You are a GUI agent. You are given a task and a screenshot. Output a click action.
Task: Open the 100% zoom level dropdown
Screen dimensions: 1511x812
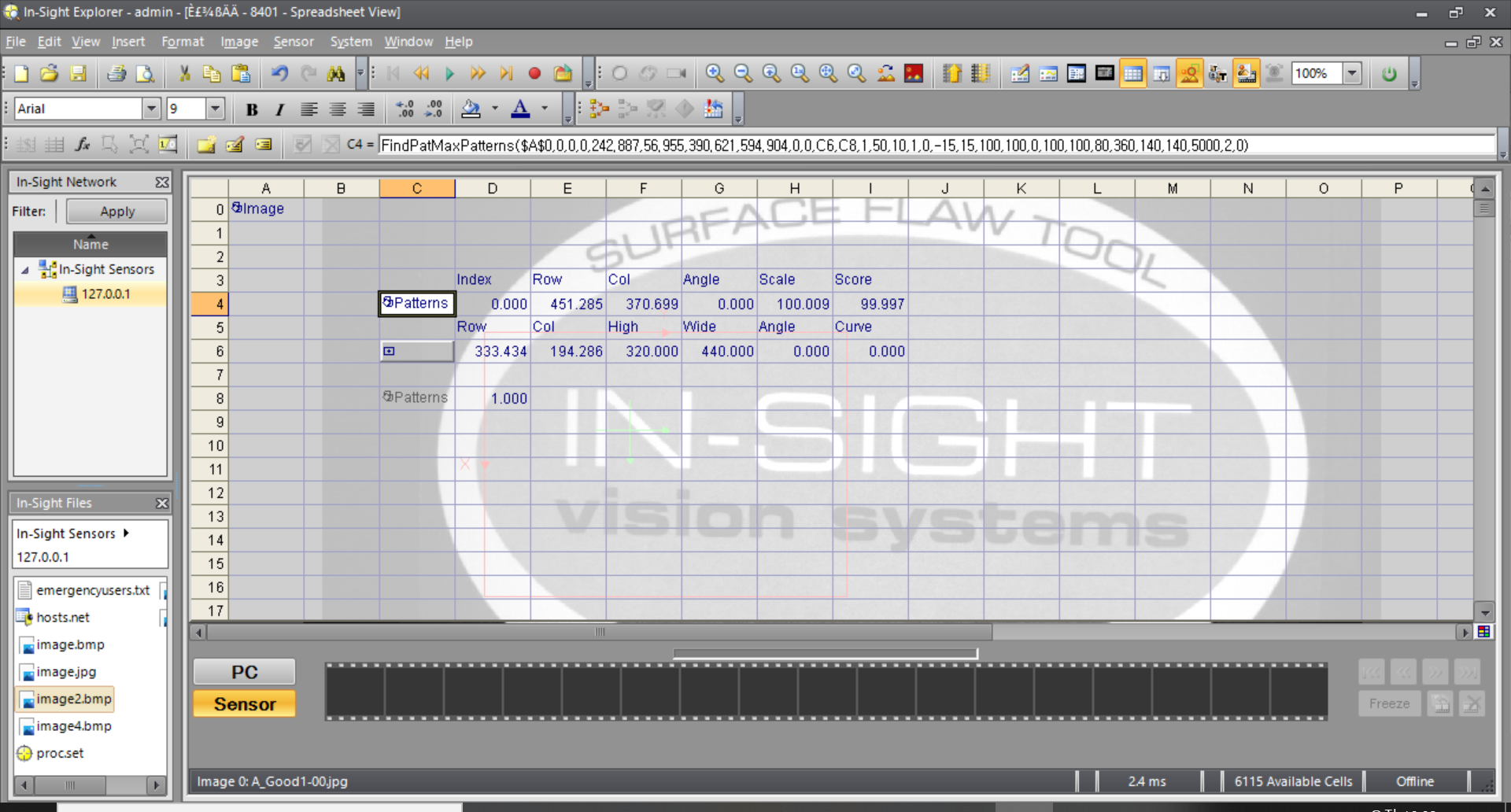(x=1352, y=74)
